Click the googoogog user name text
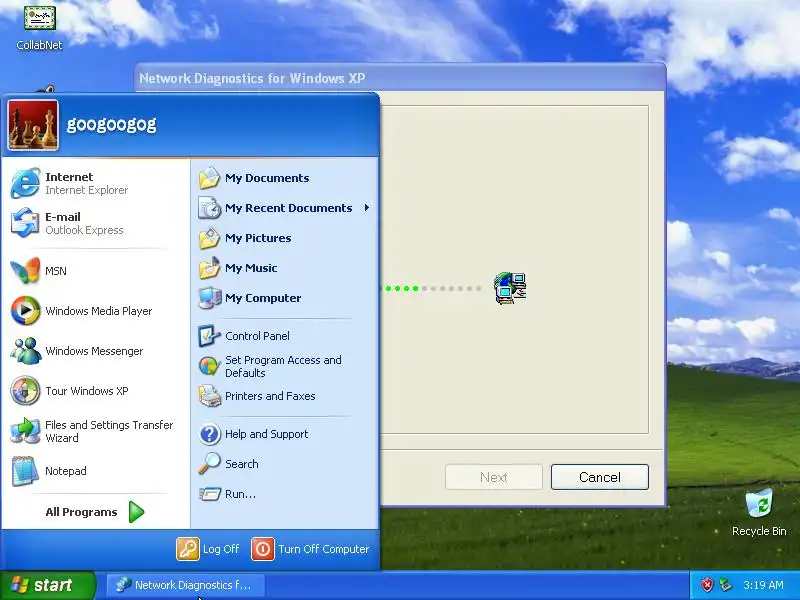The height and width of the screenshot is (600, 800). [x=111, y=124]
